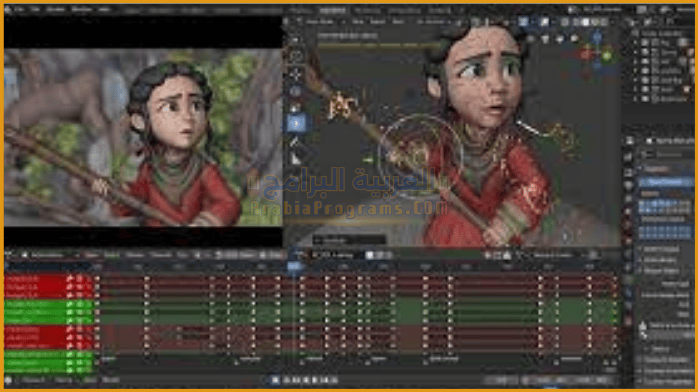Open Key menu in dope sheet header
Viewport: 698px width, 392px height.
tap(182, 255)
